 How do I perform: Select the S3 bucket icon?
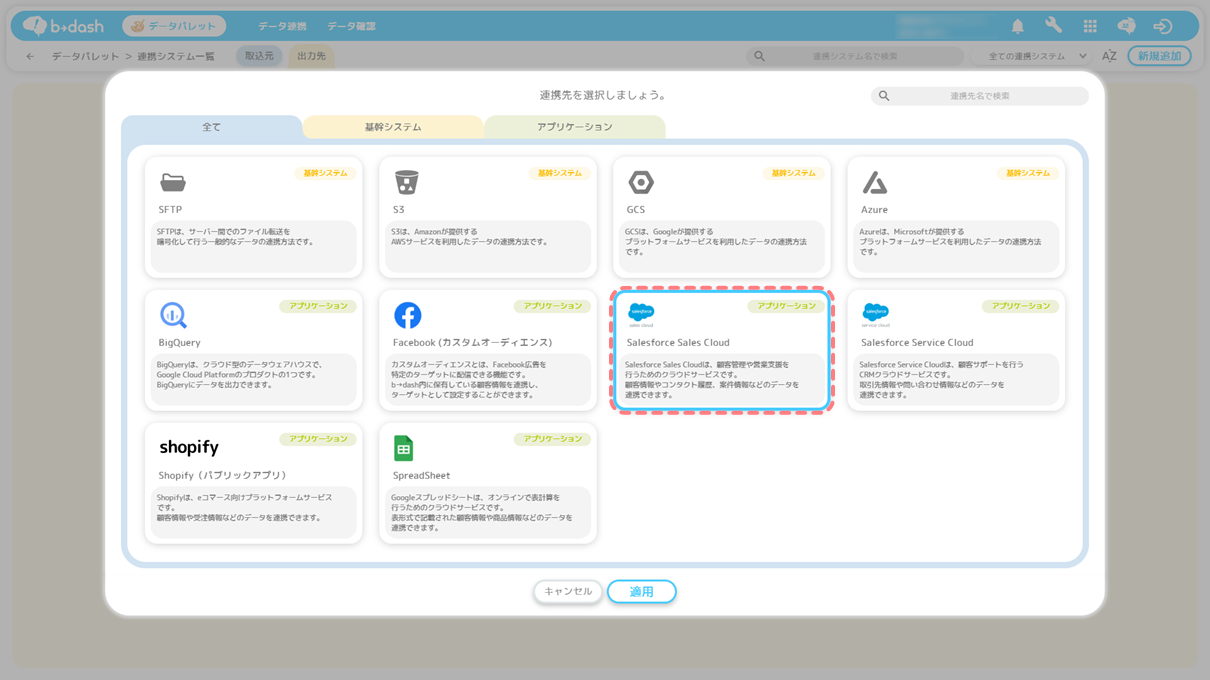point(406,182)
